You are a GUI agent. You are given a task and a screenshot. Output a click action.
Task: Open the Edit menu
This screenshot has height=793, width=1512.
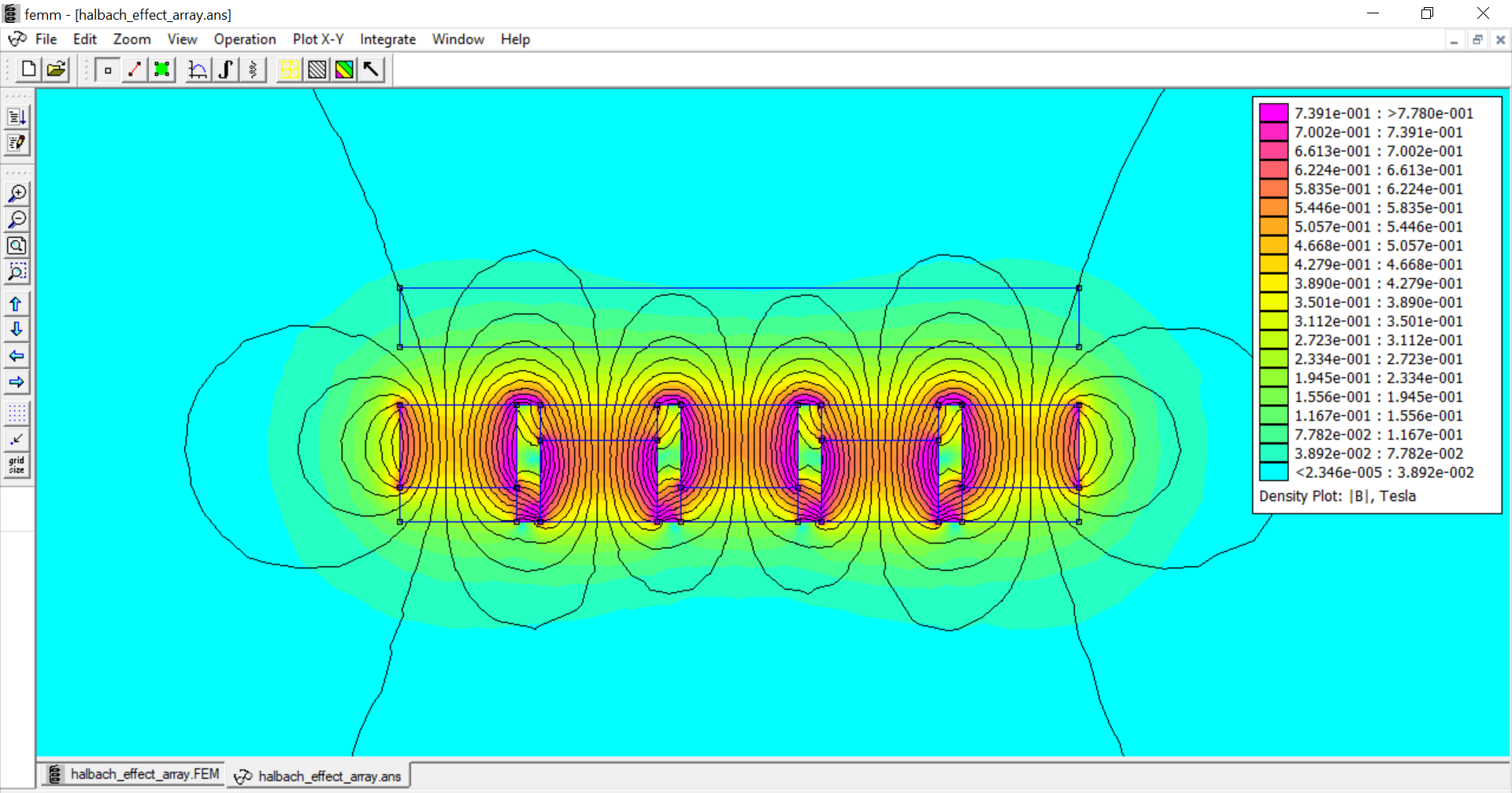(x=84, y=39)
